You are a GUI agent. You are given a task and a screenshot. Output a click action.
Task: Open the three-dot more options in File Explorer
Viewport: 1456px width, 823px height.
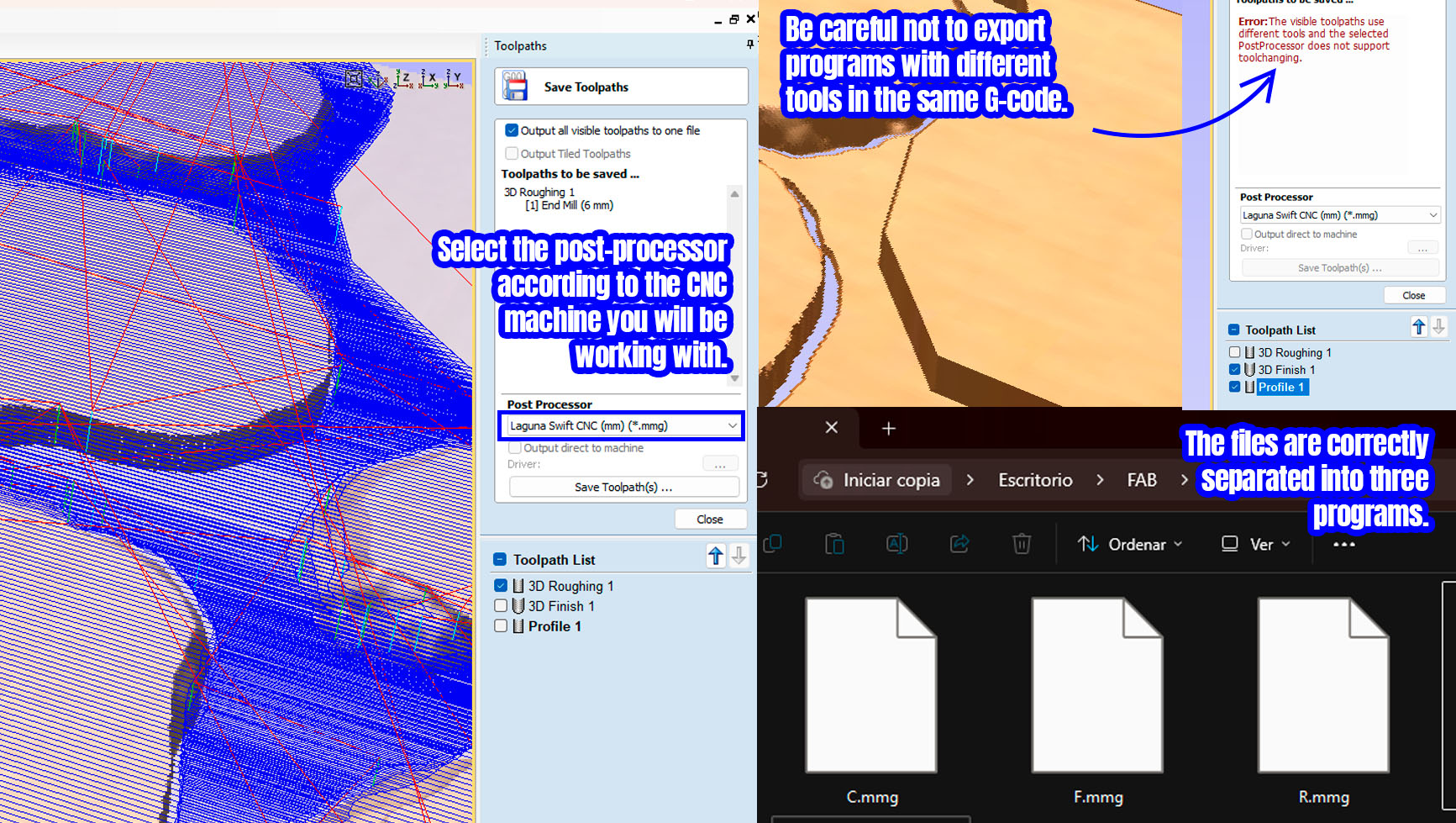pos(1344,544)
